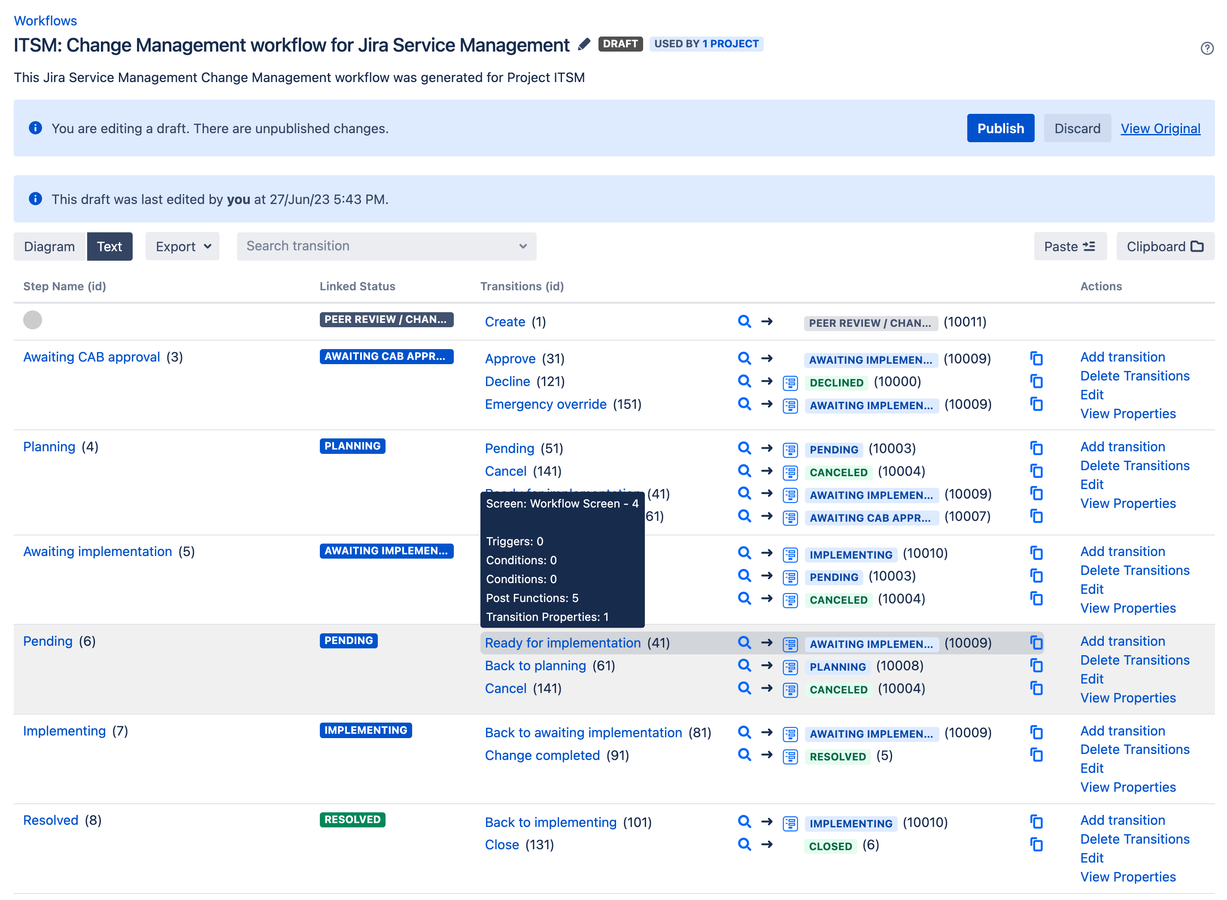Click the magnifier icon for Emergency override
Image resolution: width=1227 pixels, height=900 pixels.
pos(744,404)
